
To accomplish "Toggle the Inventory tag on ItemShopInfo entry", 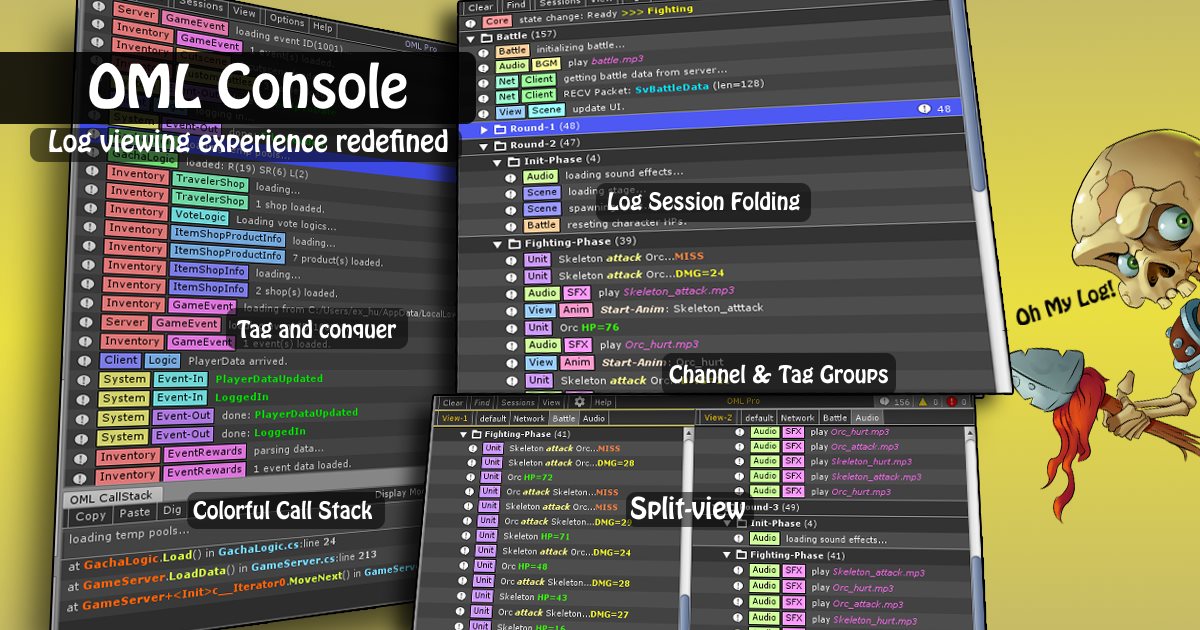I will [134, 266].
